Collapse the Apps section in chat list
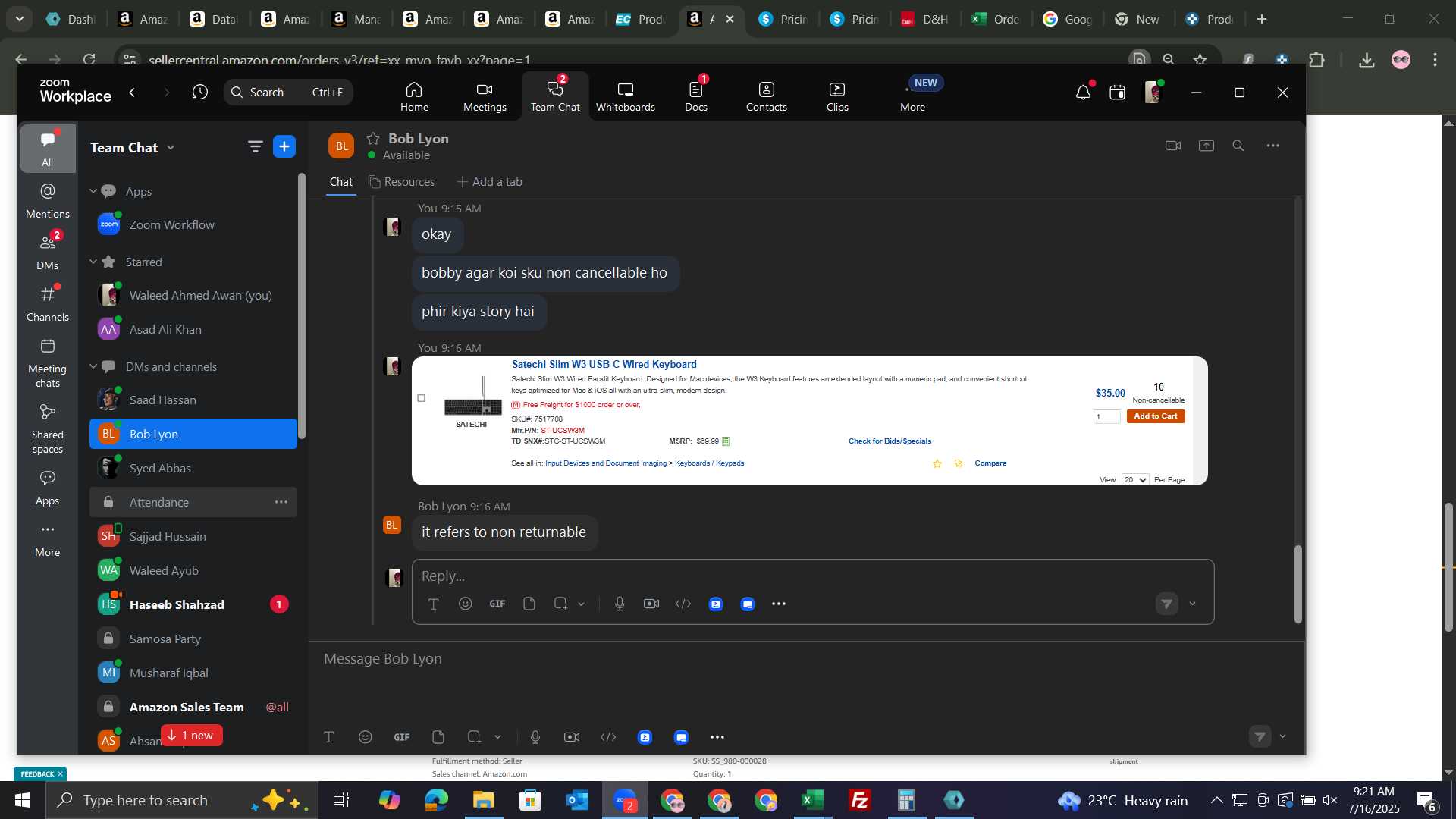Viewport: 1456px width, 819px height. click(93, 191)
